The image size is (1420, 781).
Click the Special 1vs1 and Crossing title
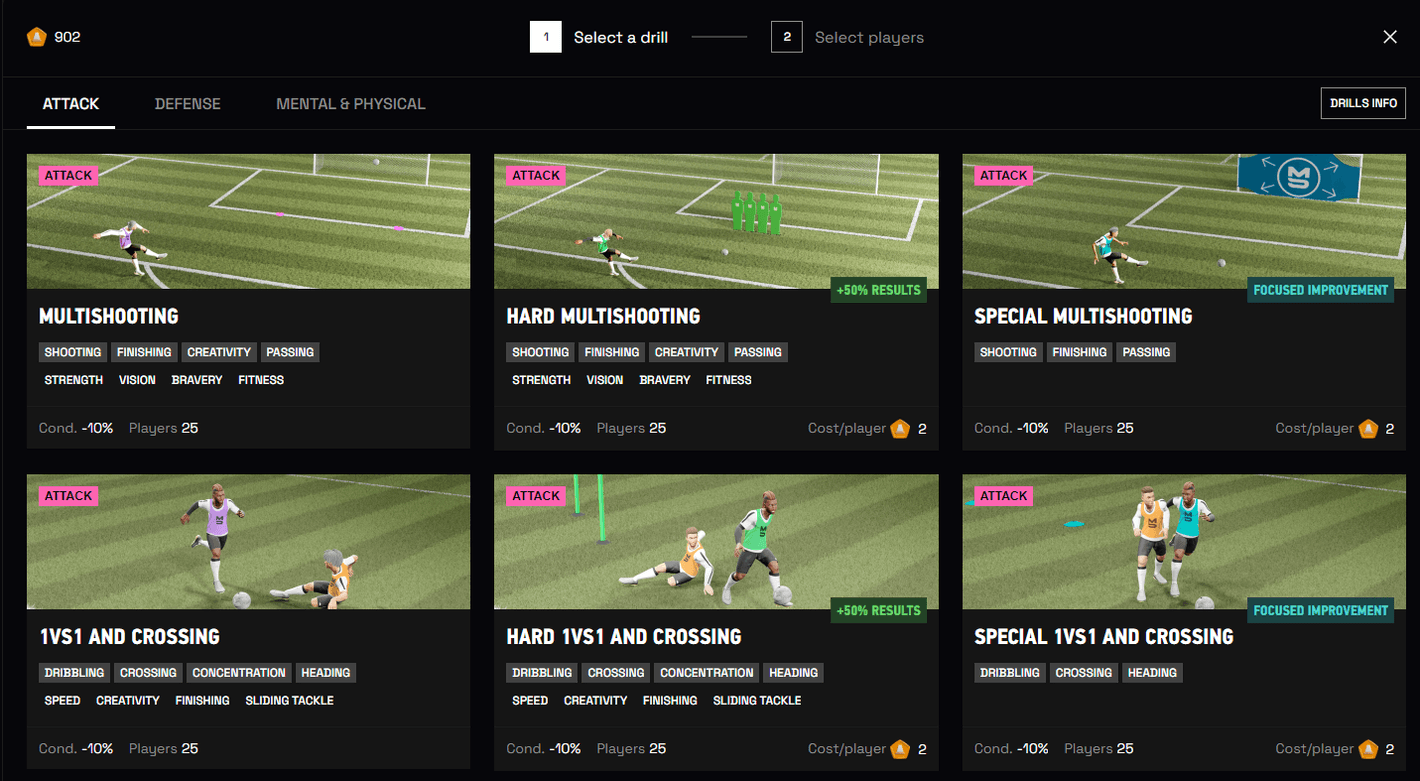(x=1103, y=637)
